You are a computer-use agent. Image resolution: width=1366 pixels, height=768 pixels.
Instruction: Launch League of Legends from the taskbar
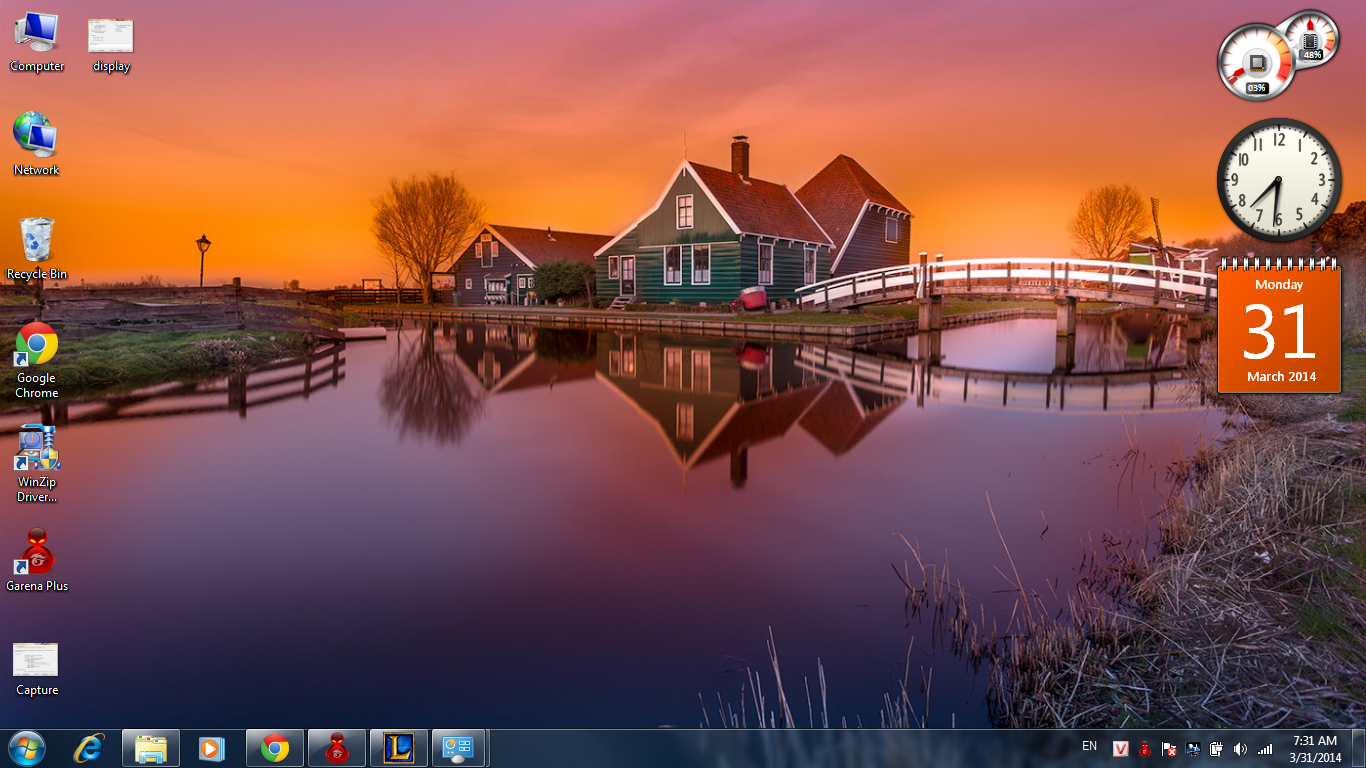coord(398,747)
